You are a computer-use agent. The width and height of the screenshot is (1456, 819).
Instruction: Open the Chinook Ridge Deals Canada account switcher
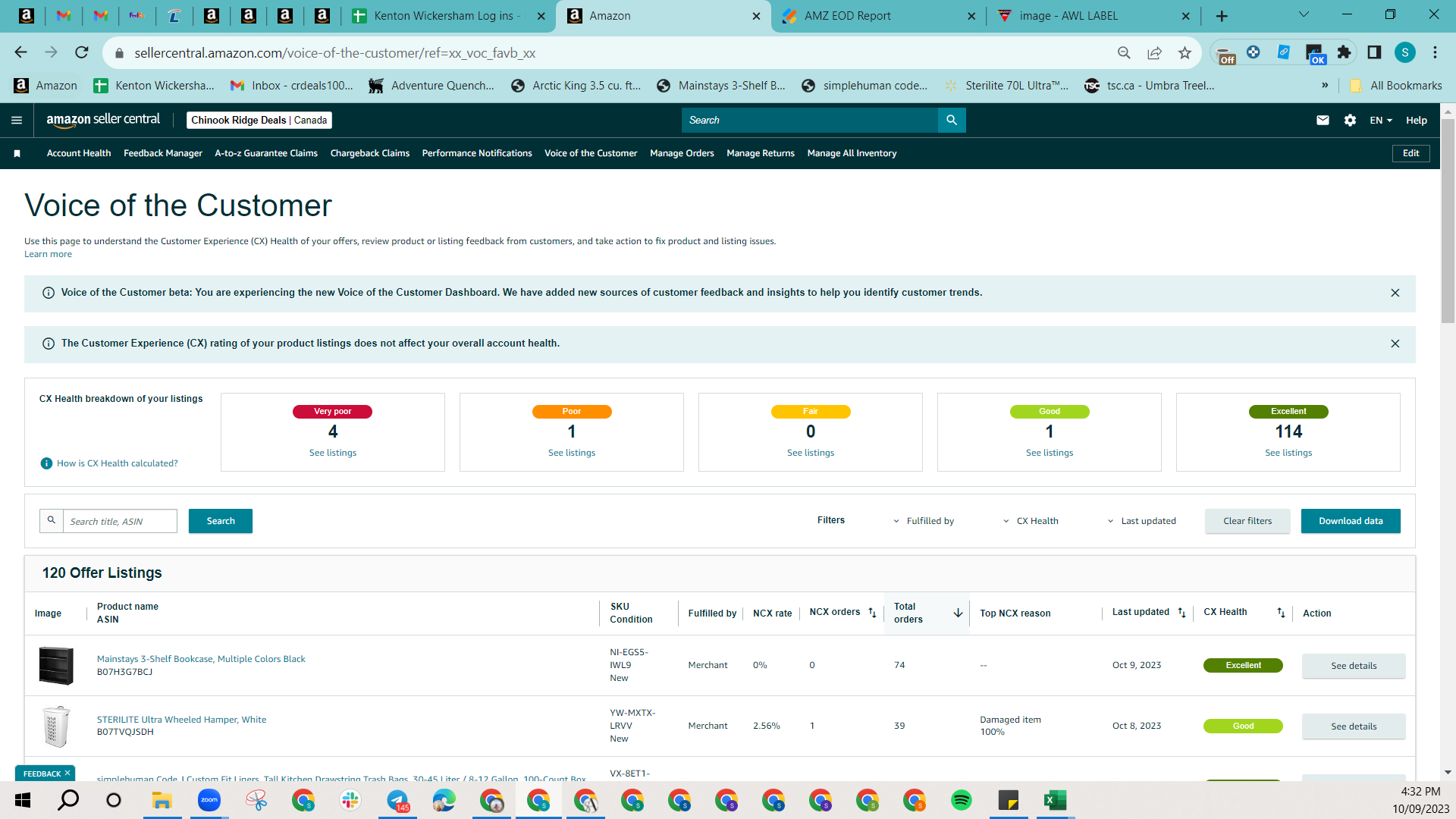tap(259, 120)
